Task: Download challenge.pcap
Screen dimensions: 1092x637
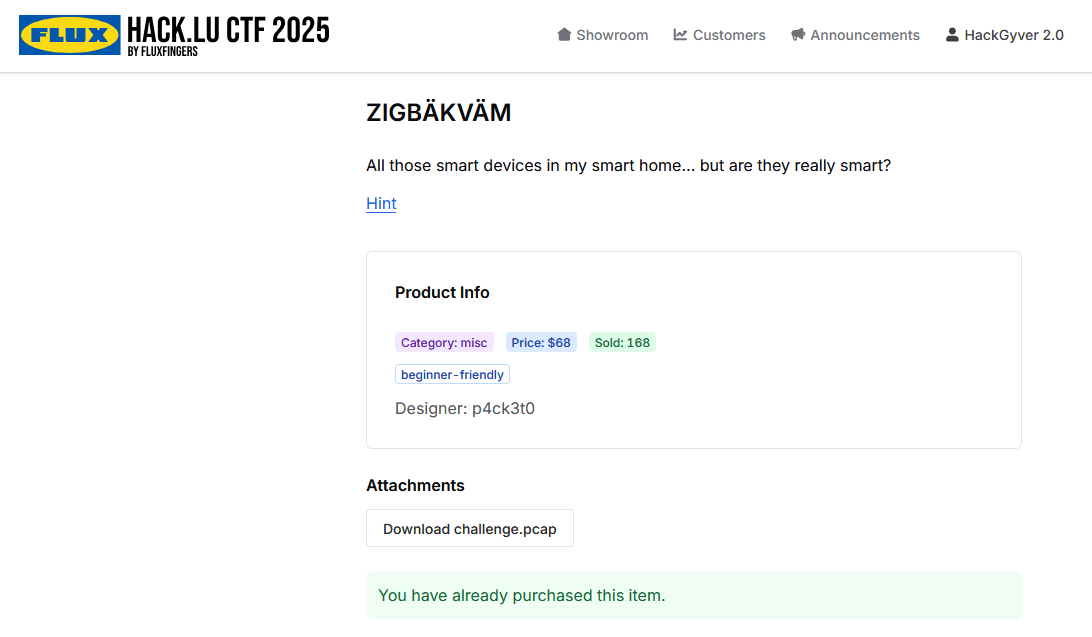Action: [470, 528]
